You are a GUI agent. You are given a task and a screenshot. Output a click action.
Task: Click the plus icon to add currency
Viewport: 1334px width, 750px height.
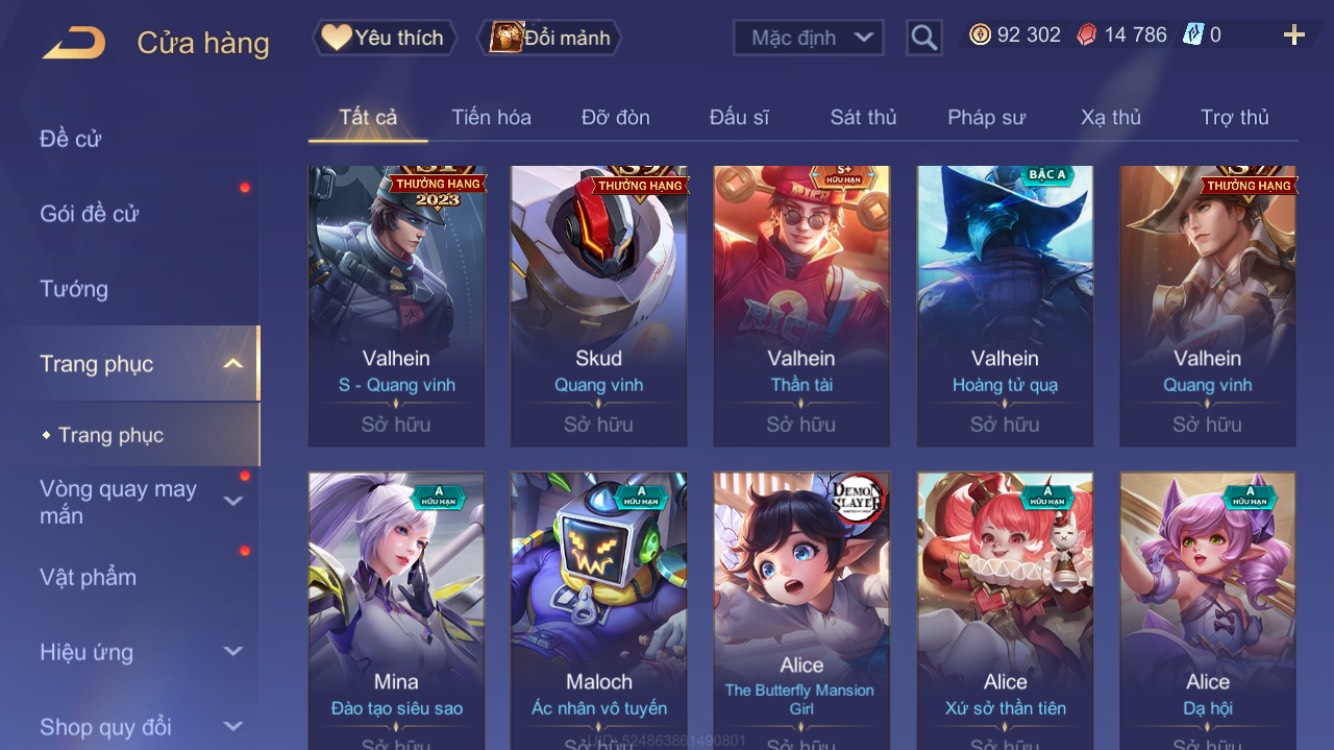tap(1294, 36)
